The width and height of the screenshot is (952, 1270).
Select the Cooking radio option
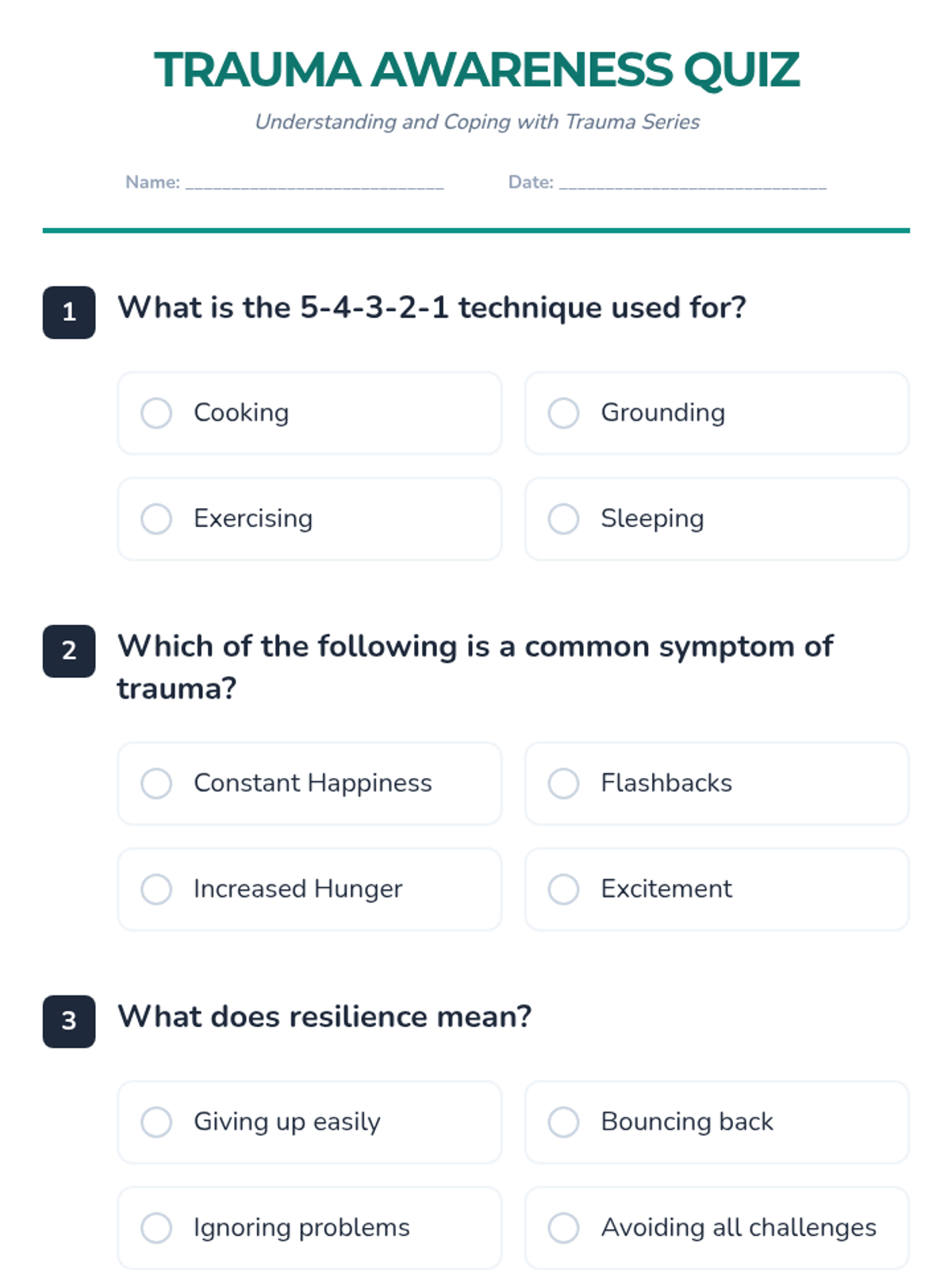tap(156, 413)
